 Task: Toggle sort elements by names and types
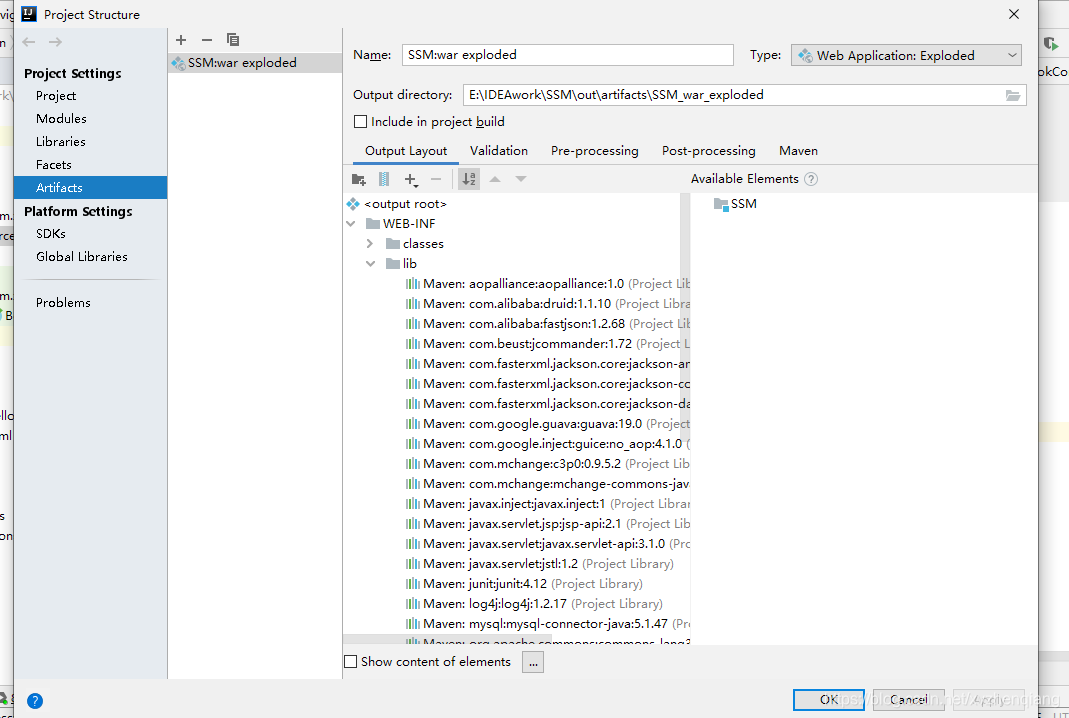[x=469, y=179]
